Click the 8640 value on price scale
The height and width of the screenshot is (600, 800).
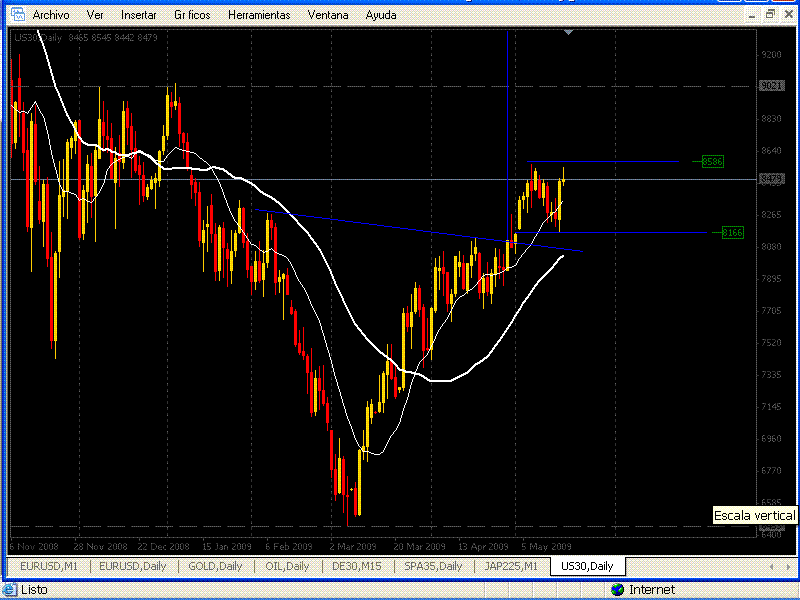click(771, 151)
